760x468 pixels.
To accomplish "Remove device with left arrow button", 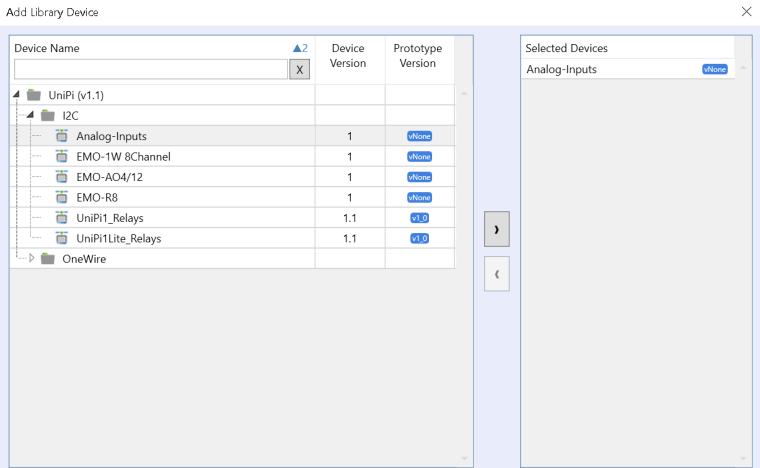I will click(497, 273).
